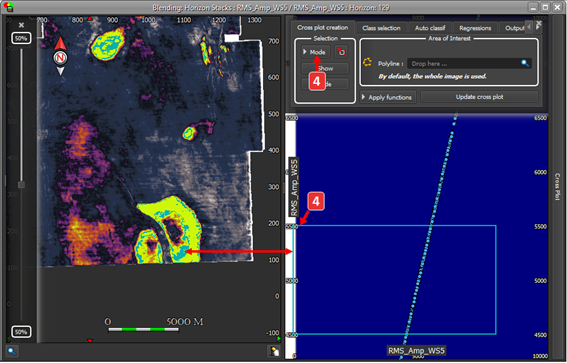The image size is (567, 363).
Task: Close the blending slider panel with X
Action: tap(21, 25)
